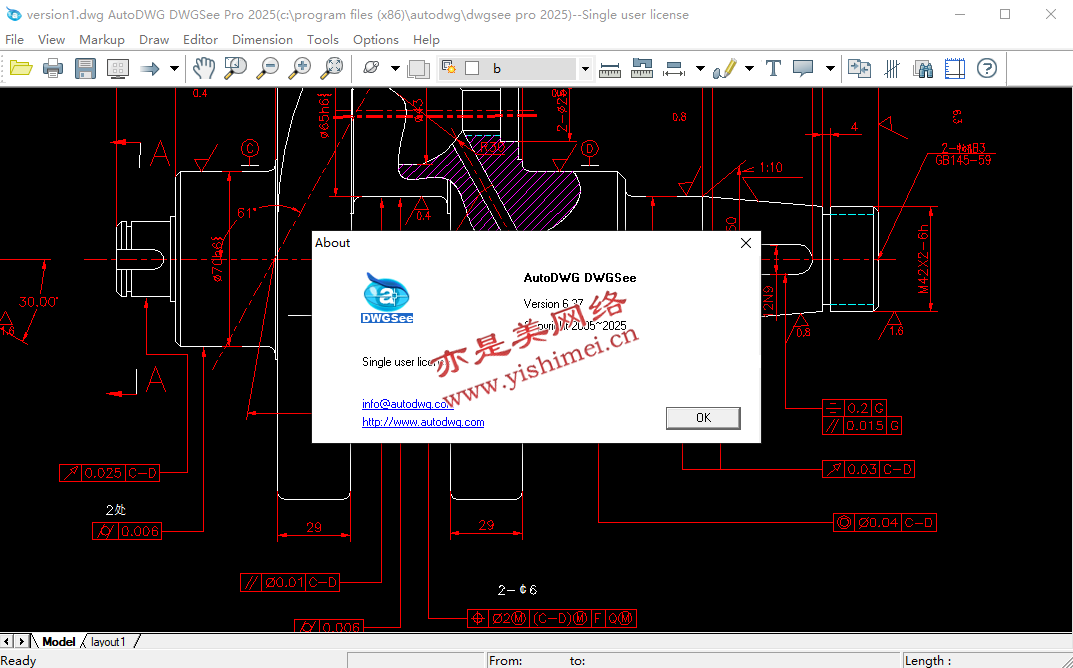Click the Print icon in toolbar
This screenshot has width=1073, height=668.
click(53, 68)
